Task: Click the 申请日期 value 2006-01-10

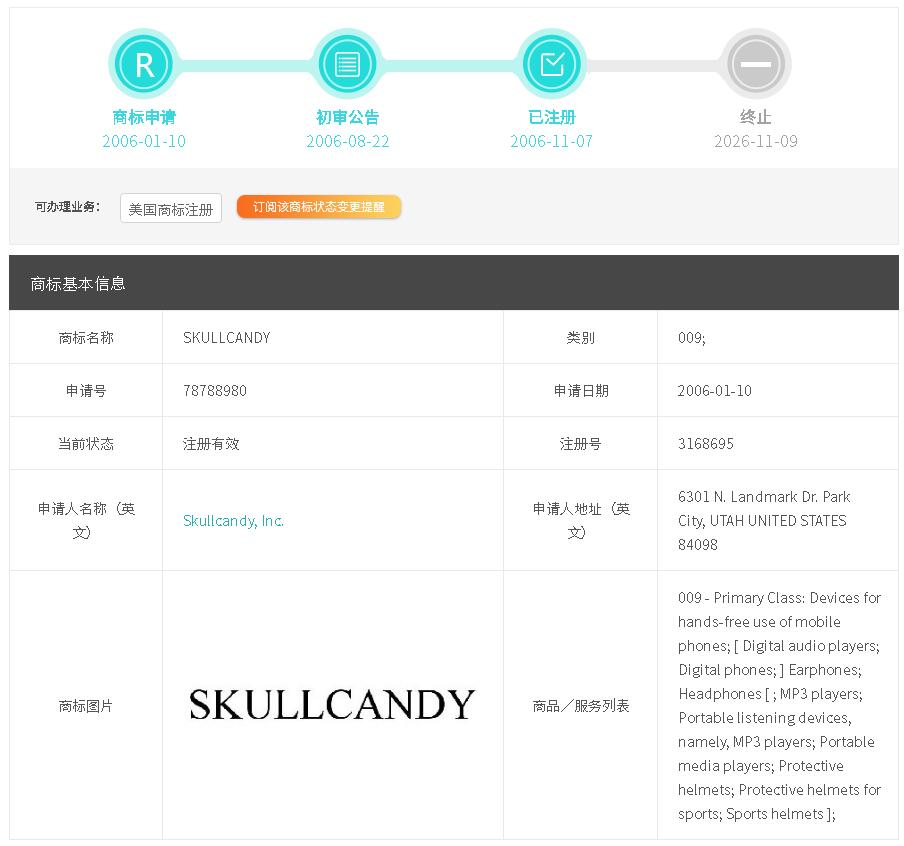Action: [715, 391]
